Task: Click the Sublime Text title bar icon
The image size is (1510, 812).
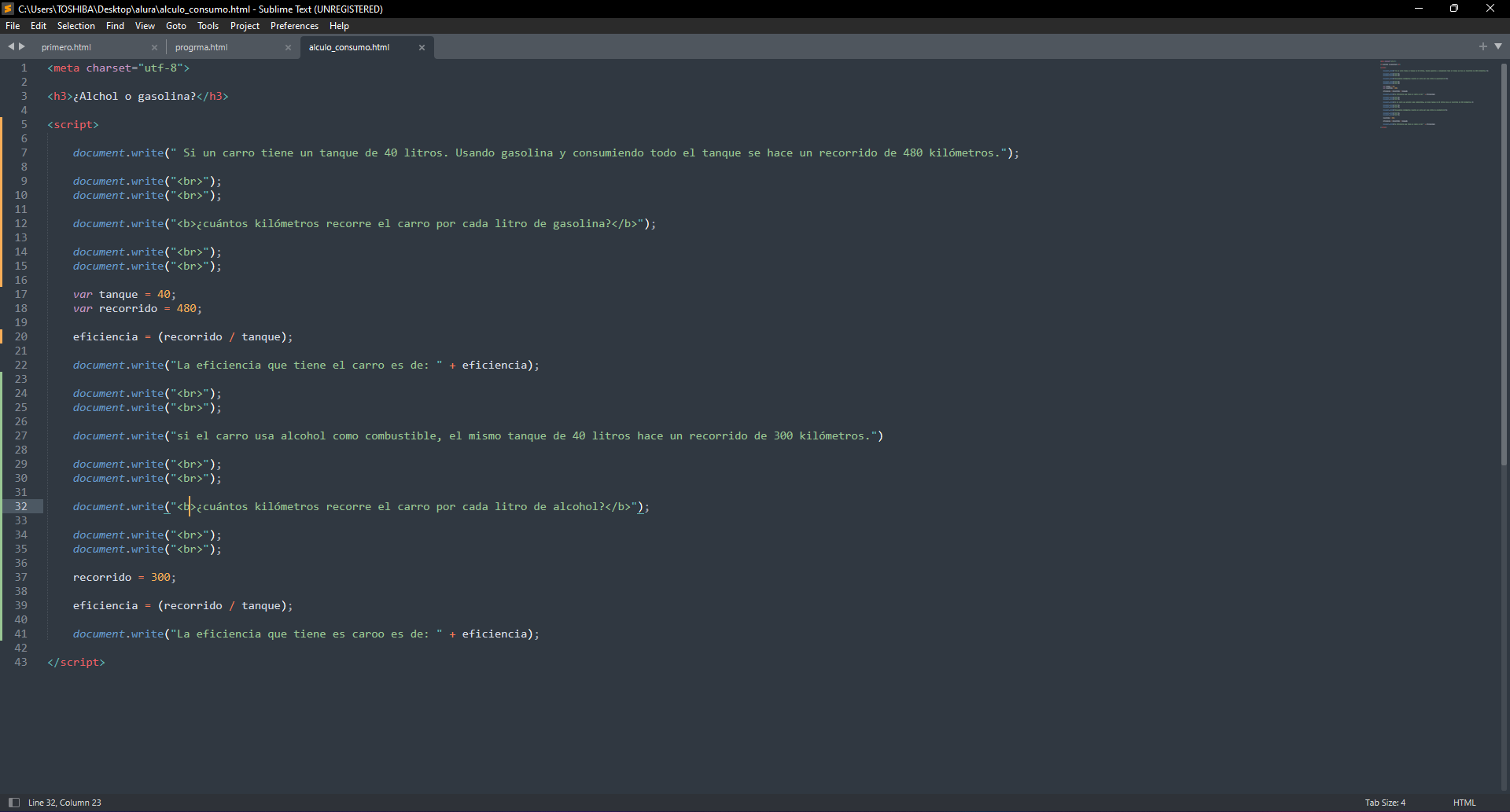Action: pos(8,9)
